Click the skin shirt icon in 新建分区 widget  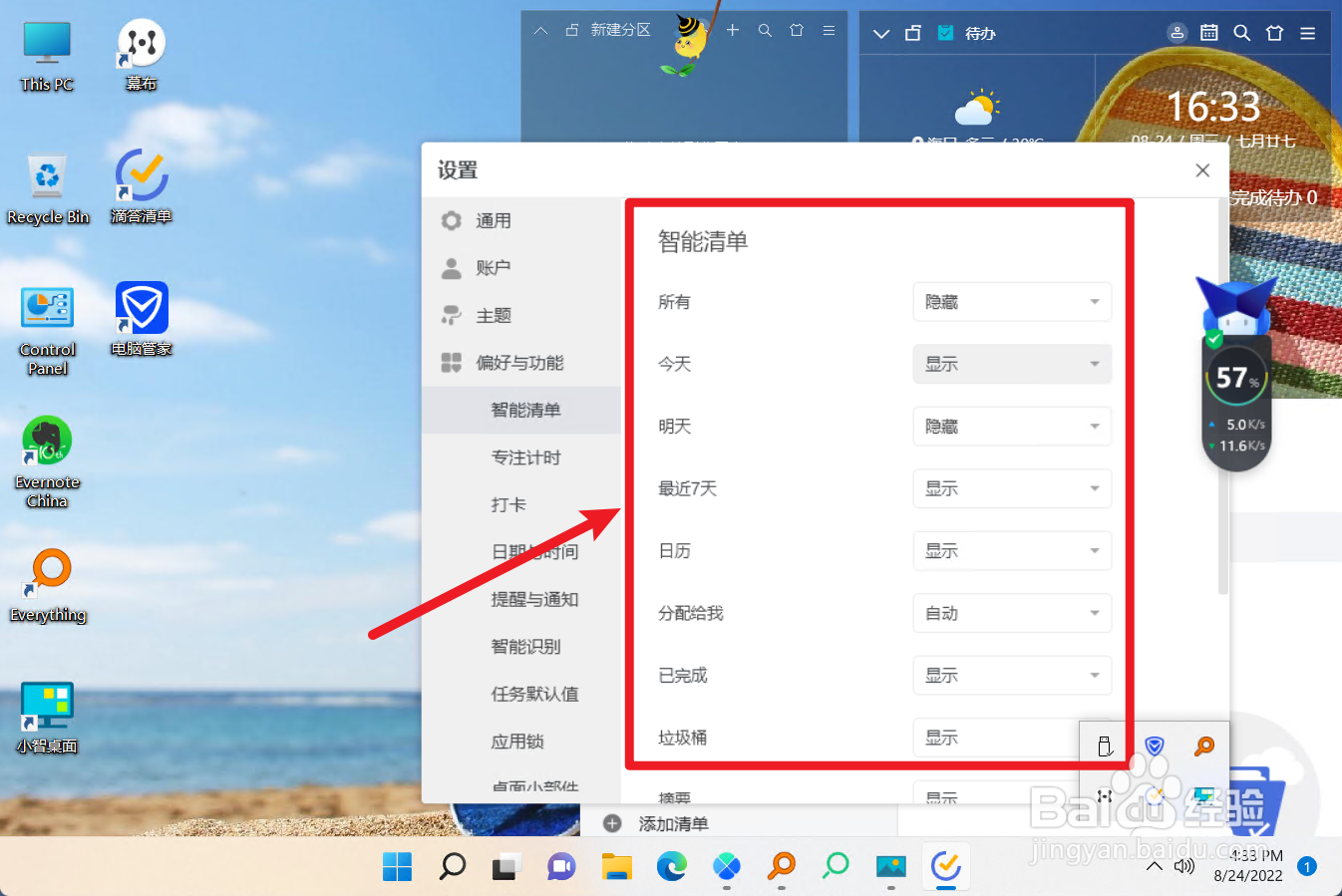click(x=797, y=31)
